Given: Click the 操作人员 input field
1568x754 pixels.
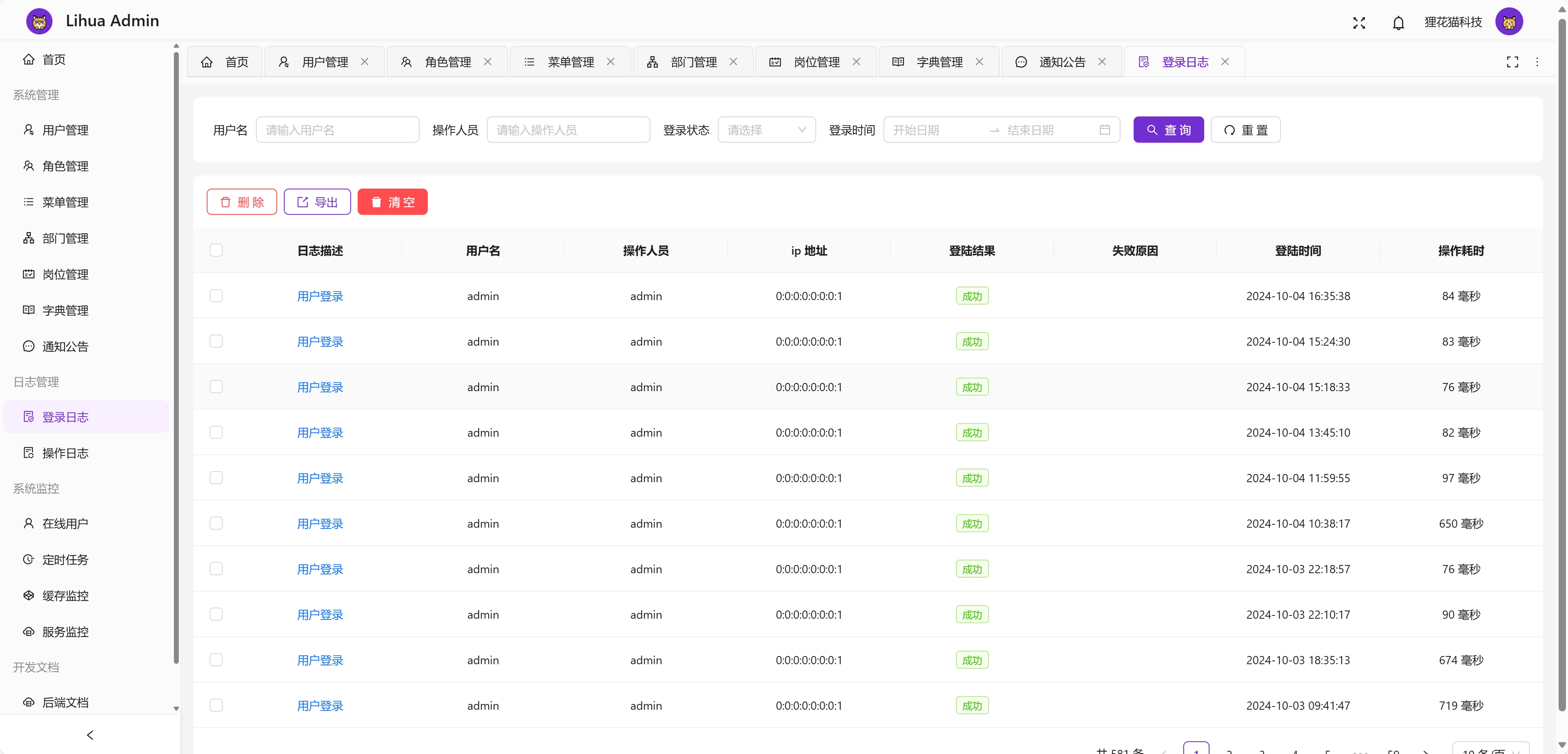Looking at the screenshot, I should [568, 130].
